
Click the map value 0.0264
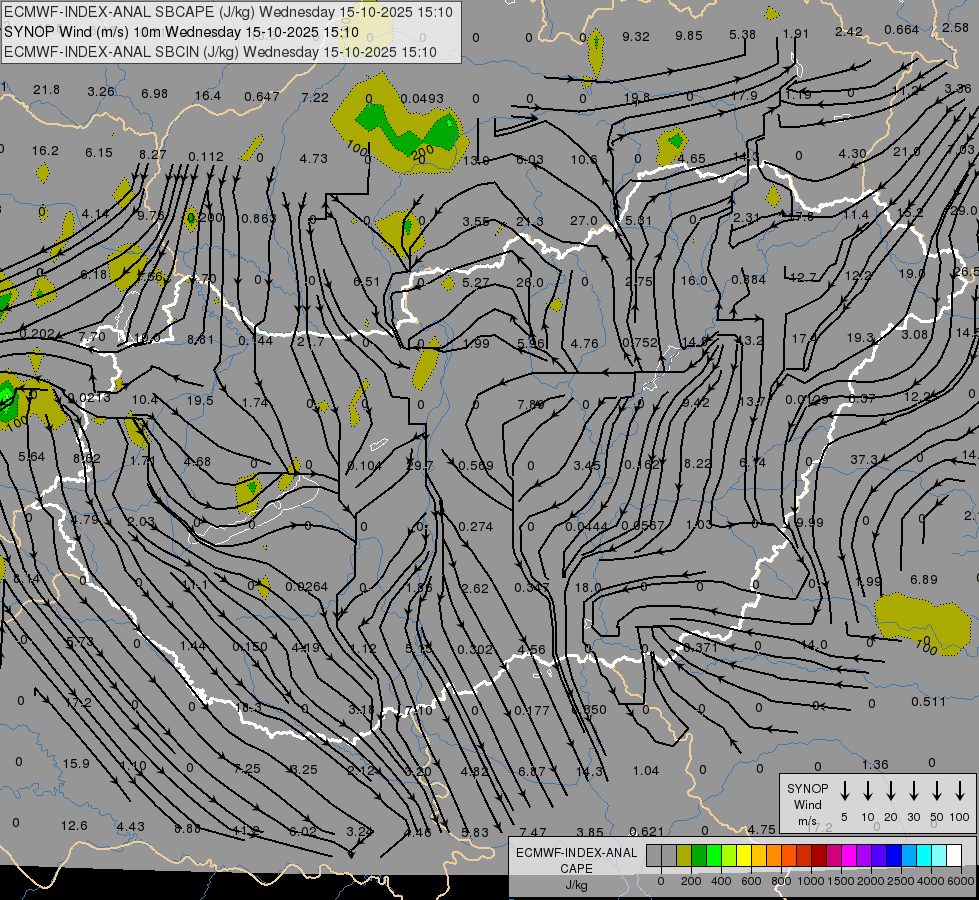click(307, 587)
